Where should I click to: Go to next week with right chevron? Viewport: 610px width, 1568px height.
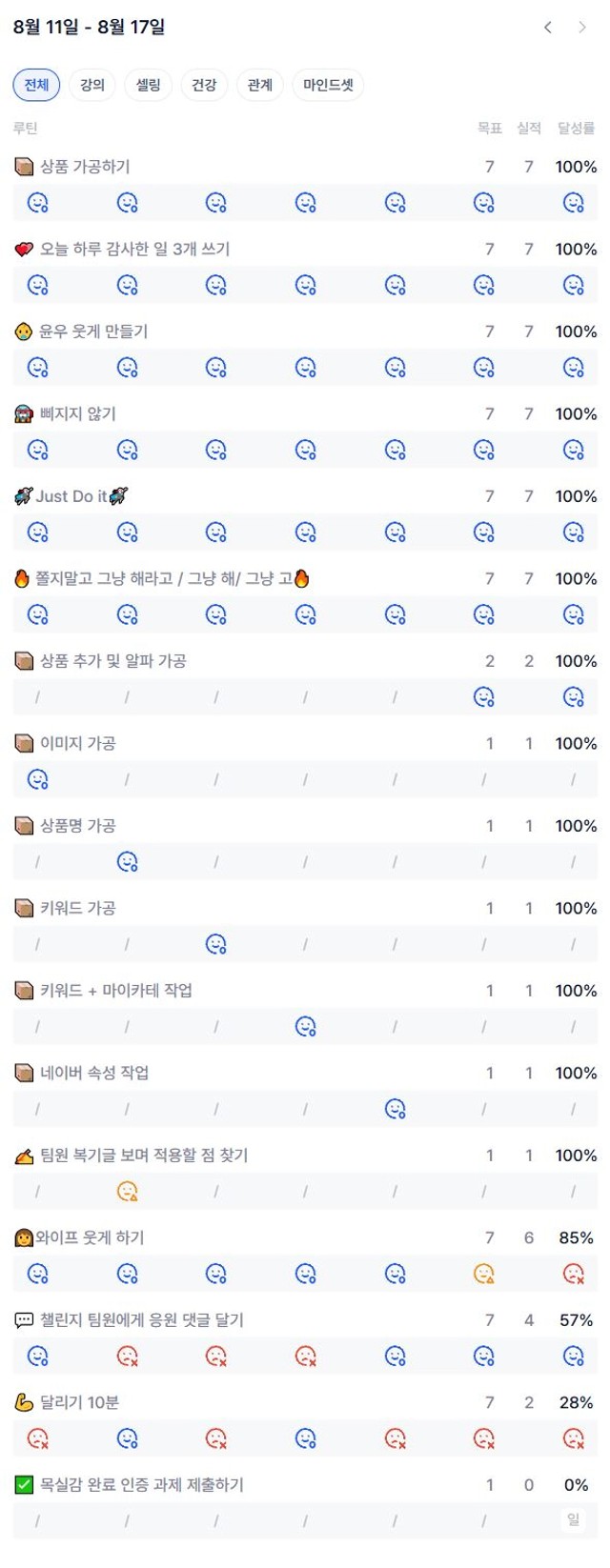(x=581, y=27)
